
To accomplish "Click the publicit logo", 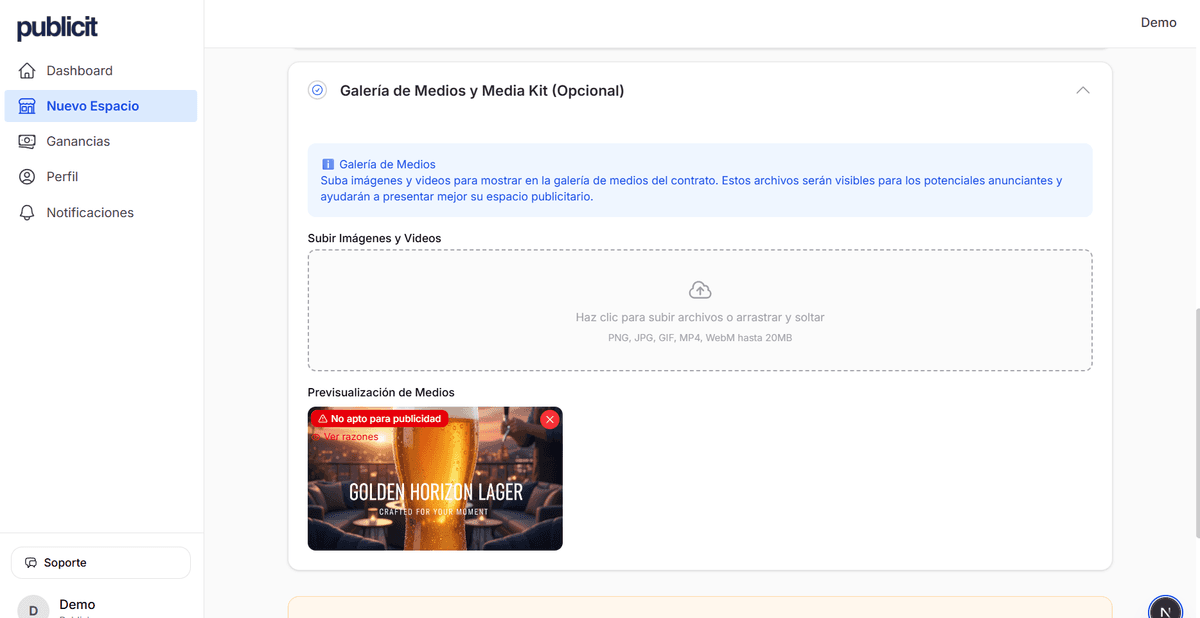I will (x=57, y=27).
